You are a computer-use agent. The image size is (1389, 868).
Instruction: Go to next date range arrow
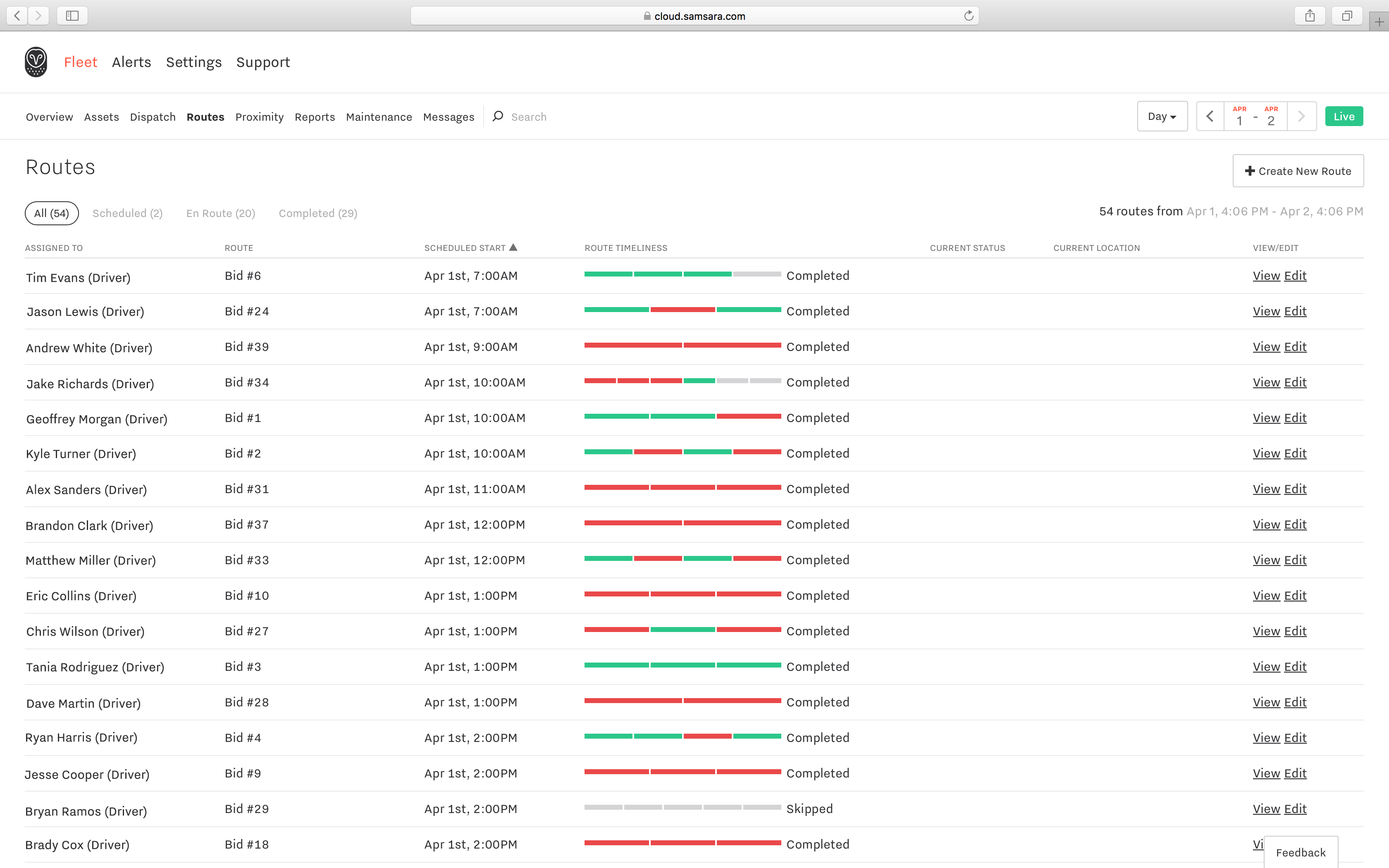(x=1301, y=117)
